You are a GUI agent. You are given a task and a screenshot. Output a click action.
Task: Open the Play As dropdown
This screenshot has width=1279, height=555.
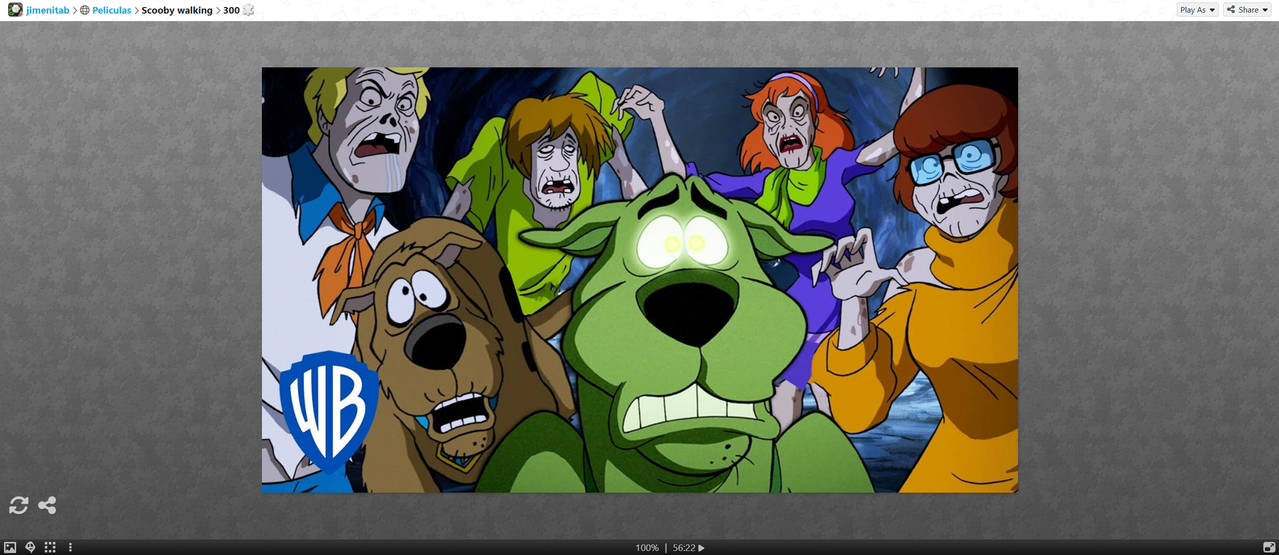[x=1197, y=10]
